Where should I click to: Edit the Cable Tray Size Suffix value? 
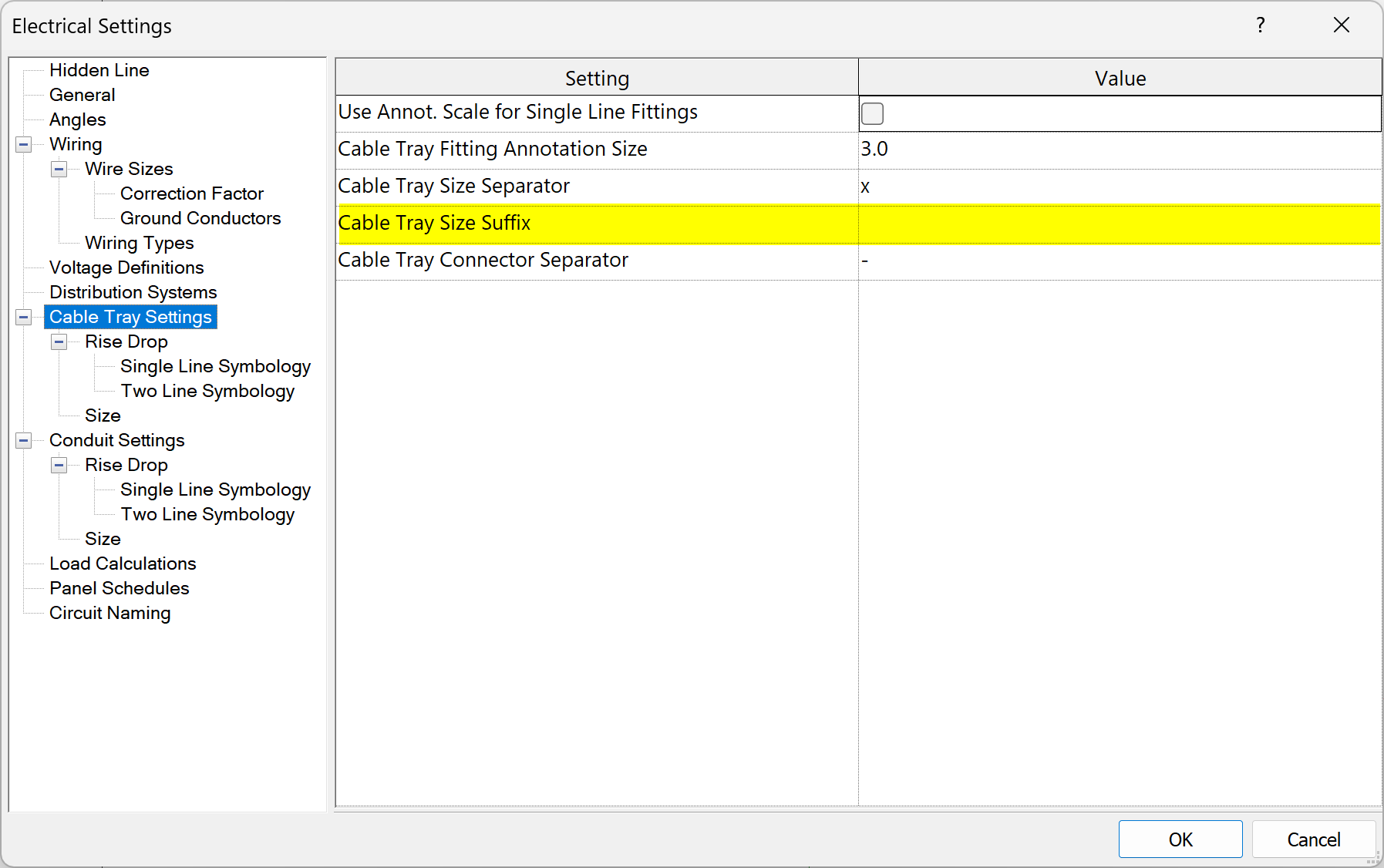(x=1119, y=224)
